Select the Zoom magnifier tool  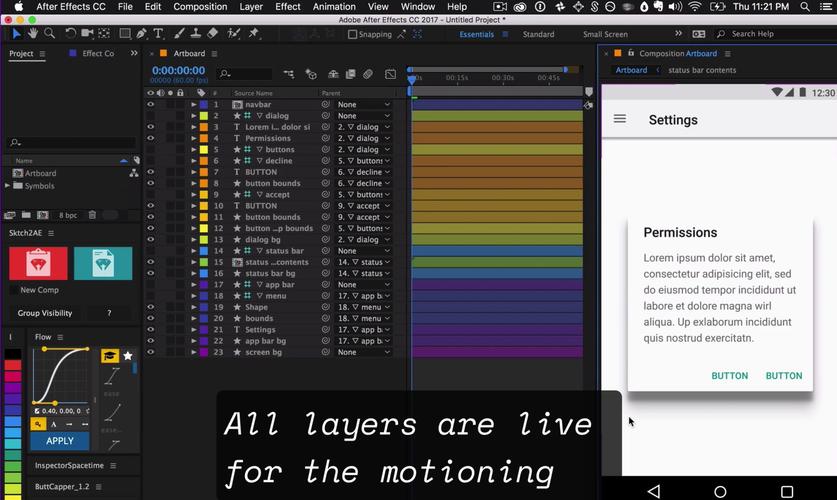(x=50, y=34)
